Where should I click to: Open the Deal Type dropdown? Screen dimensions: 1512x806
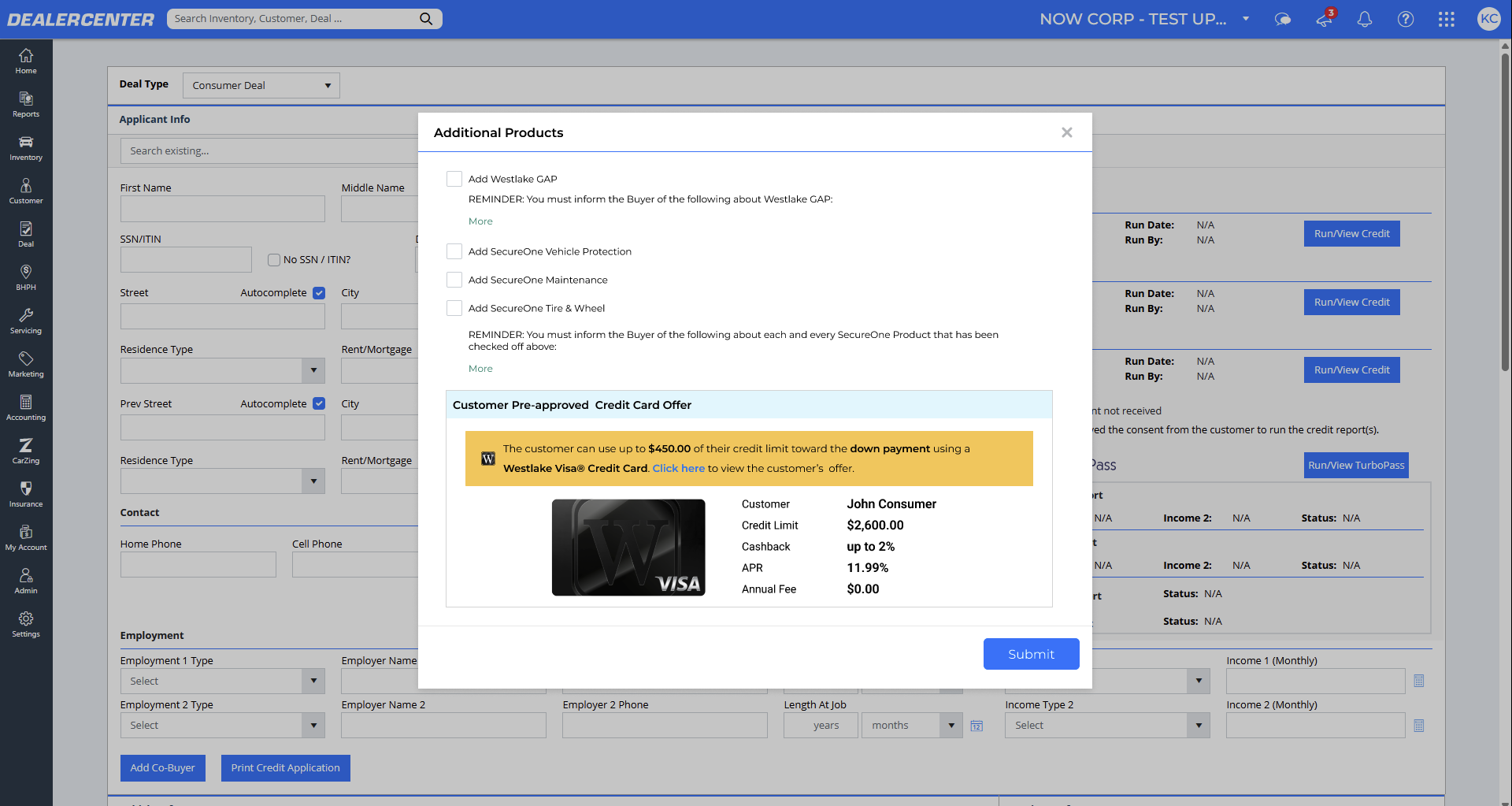point(261,85)
